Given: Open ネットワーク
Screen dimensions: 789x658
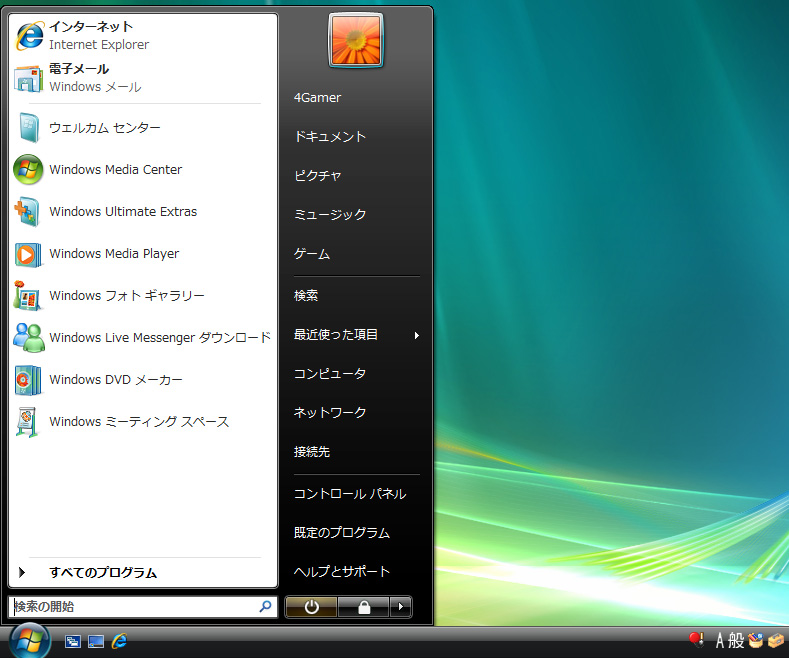Looking at the screenshot, I should click(x=330, y=413).
